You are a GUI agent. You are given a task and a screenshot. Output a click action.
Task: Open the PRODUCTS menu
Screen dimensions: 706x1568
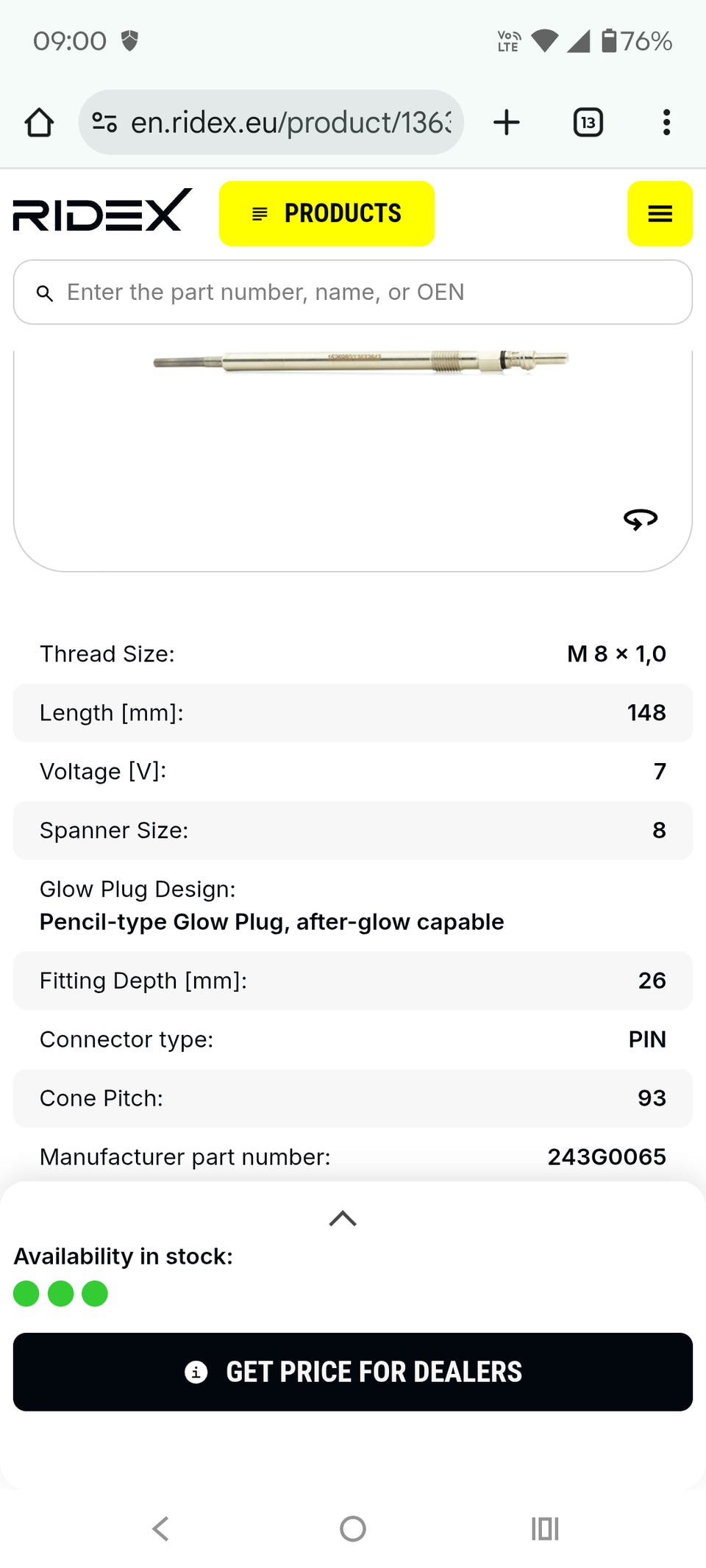(x=327, y=213)
